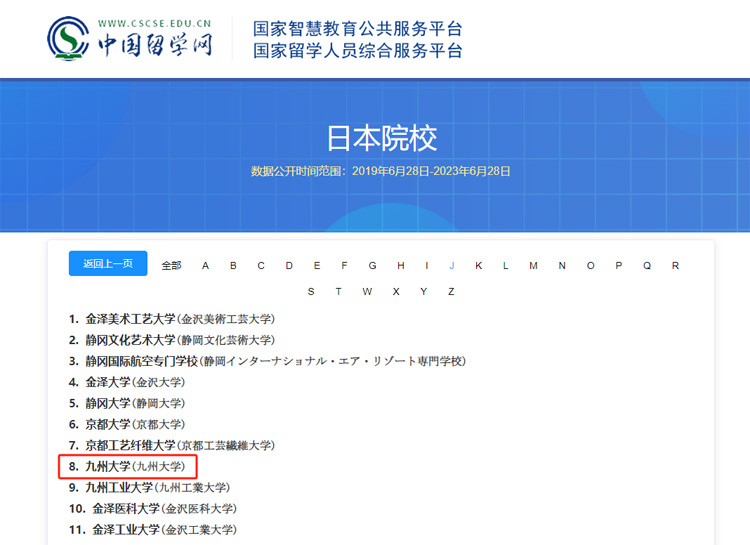Click the 中国留学网 logo
Image resolution: width=750 pixels, height=545 pixels.
pos(130,38)
